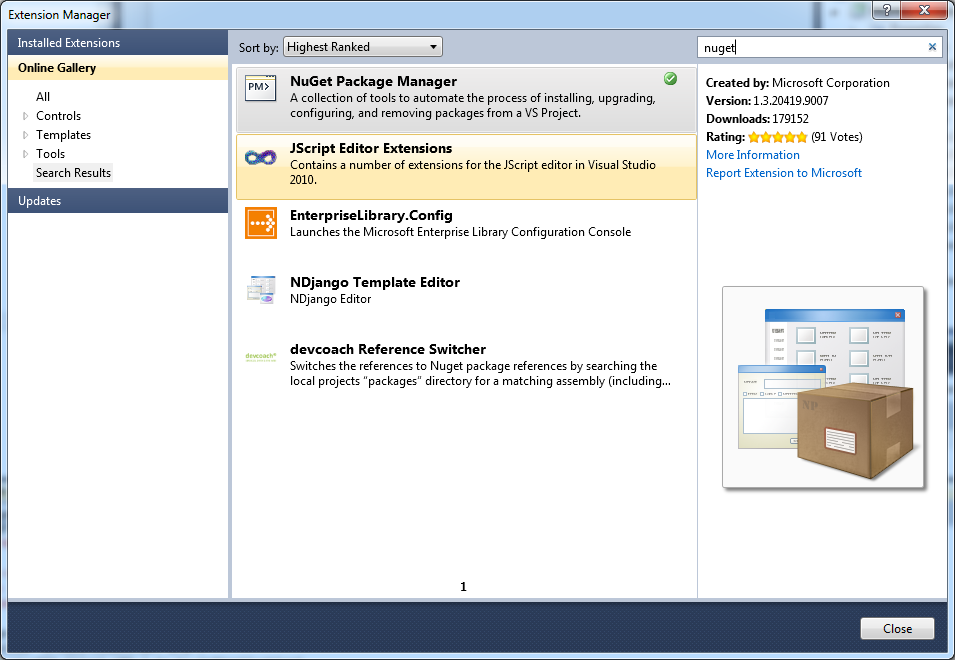Click the Downloads 179152 text
955x660 pixels.
[757, 119]
